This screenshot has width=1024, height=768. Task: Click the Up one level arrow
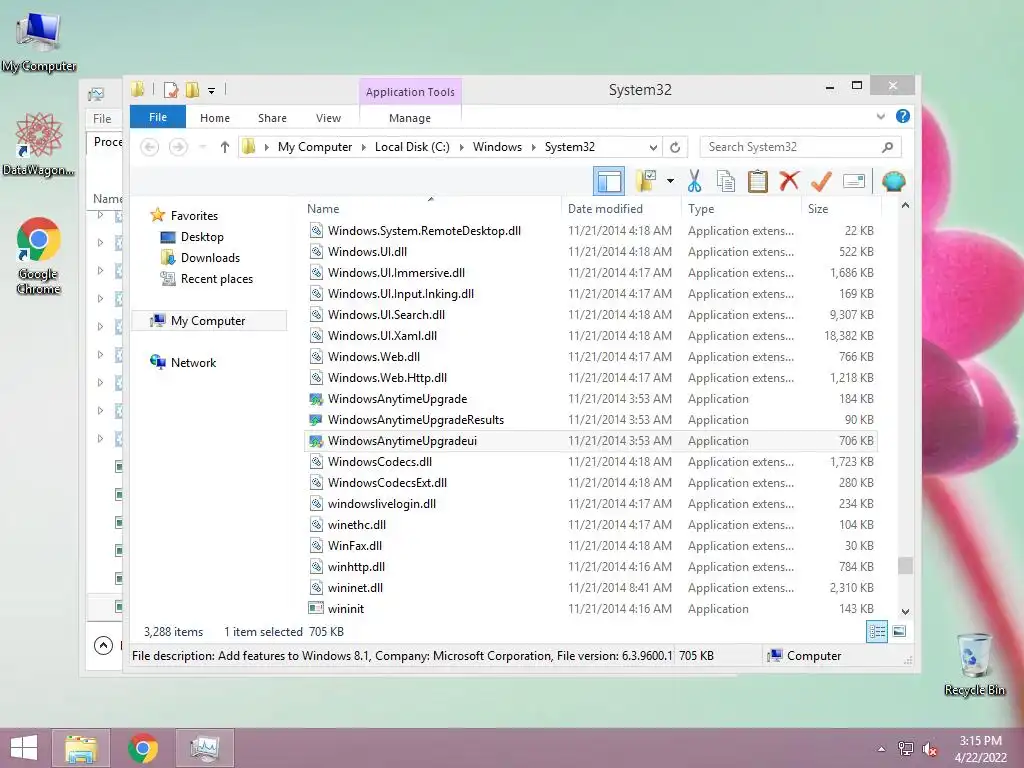pyautogui.click(x=225, y=147)
